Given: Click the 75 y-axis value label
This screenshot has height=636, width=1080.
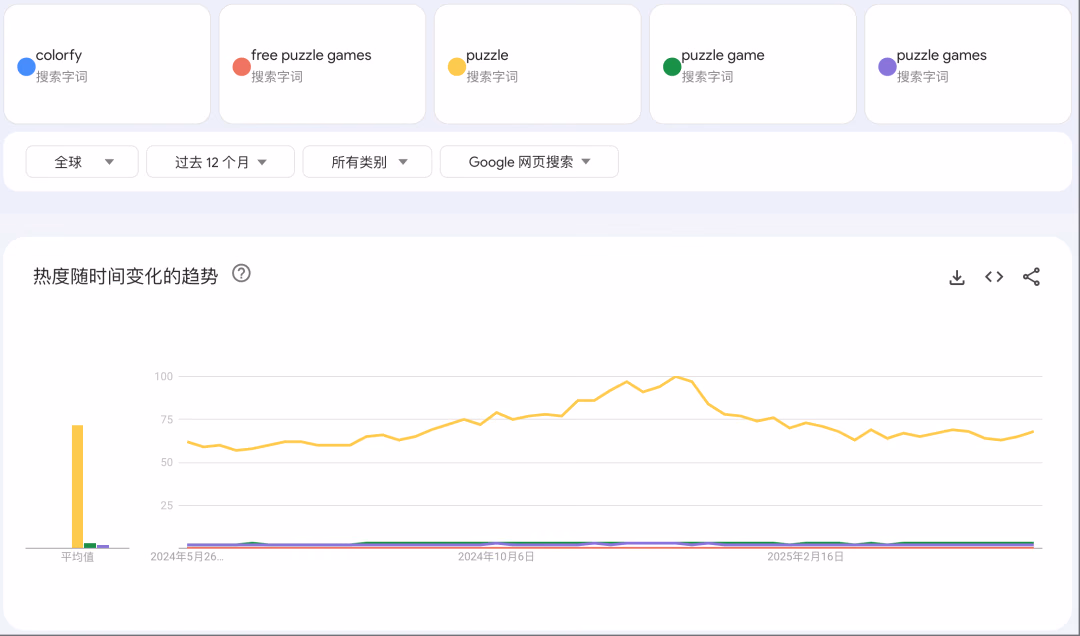Looking at the screenshot, I should tap(166, 420).
